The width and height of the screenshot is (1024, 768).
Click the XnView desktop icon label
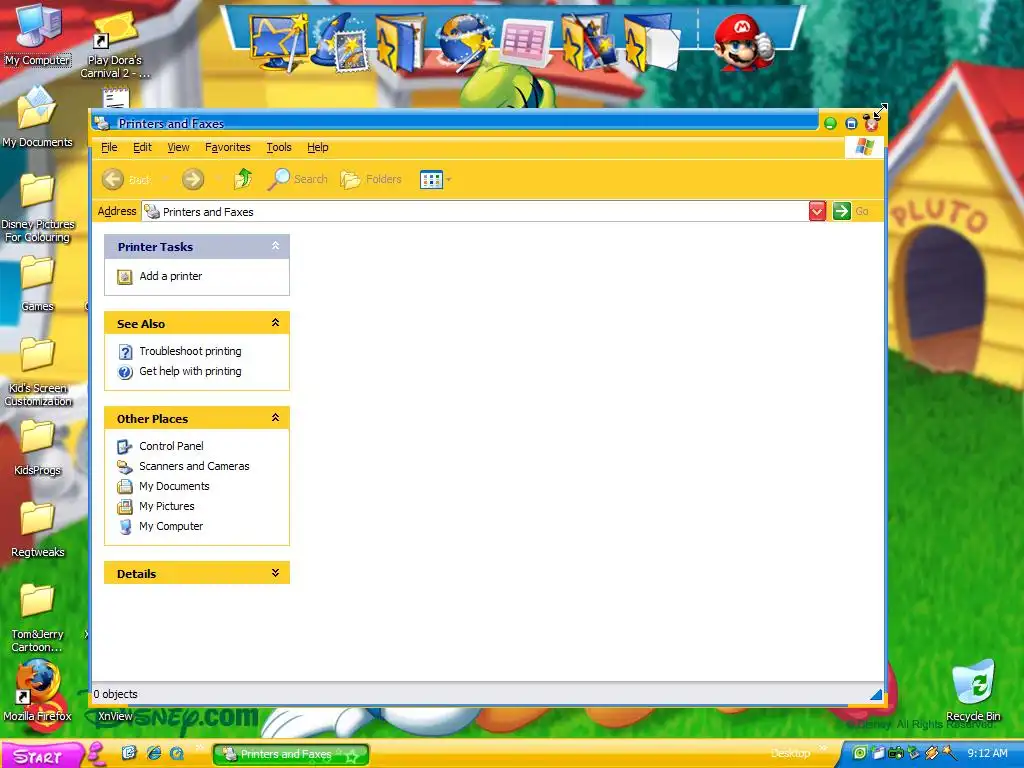116,716
